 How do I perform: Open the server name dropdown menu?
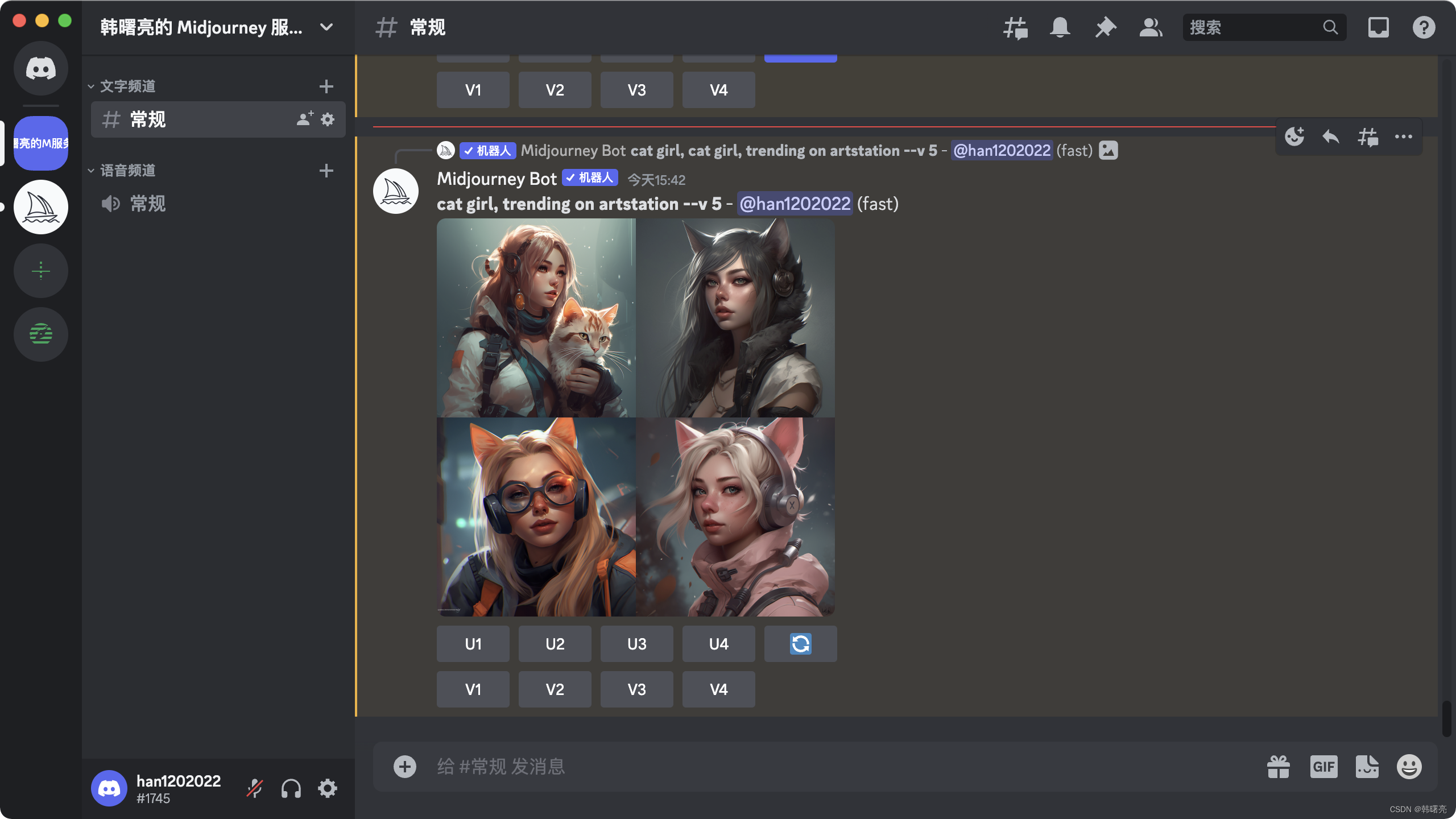point(326,27)
